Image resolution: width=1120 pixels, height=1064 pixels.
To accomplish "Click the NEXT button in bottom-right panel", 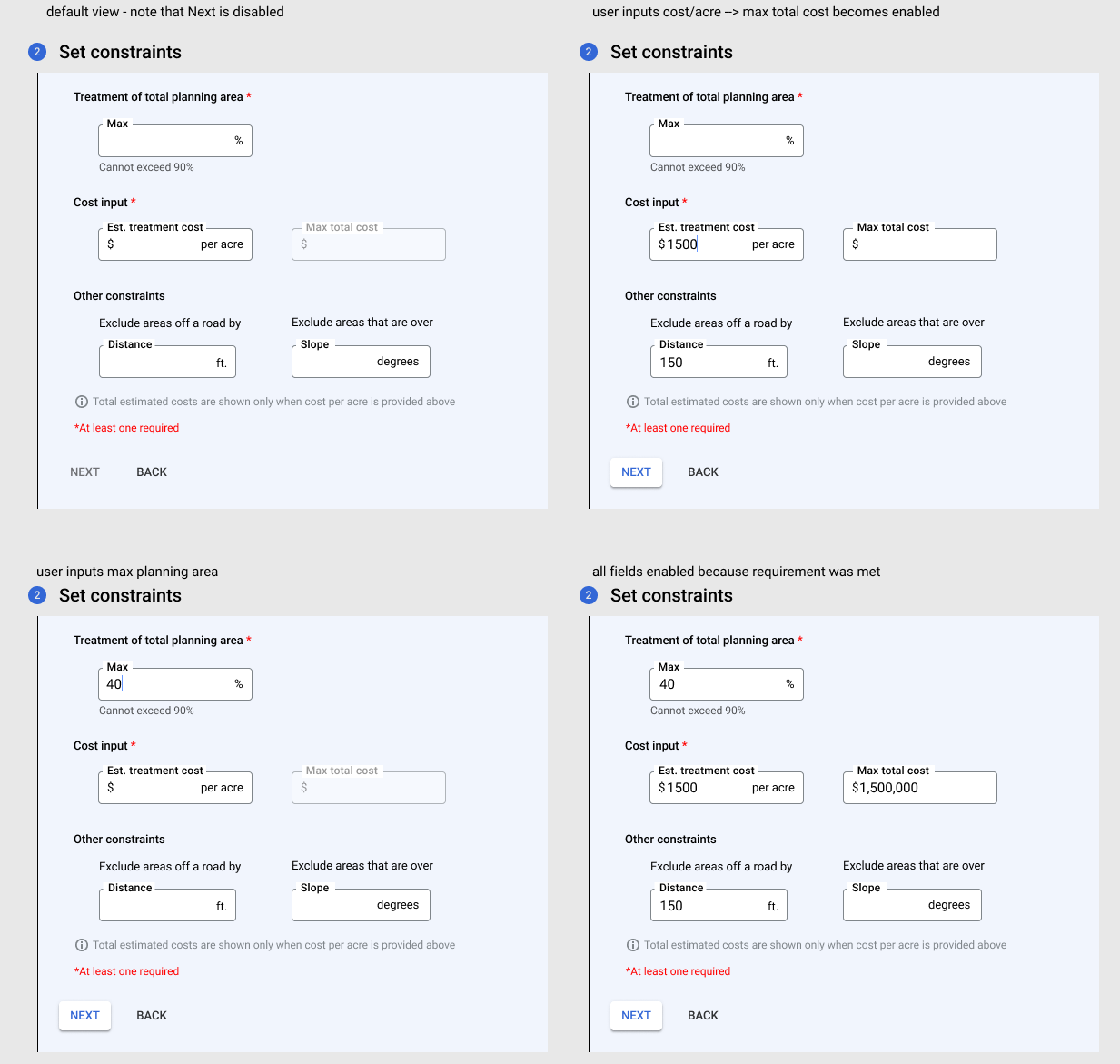I will (636, 1016).
